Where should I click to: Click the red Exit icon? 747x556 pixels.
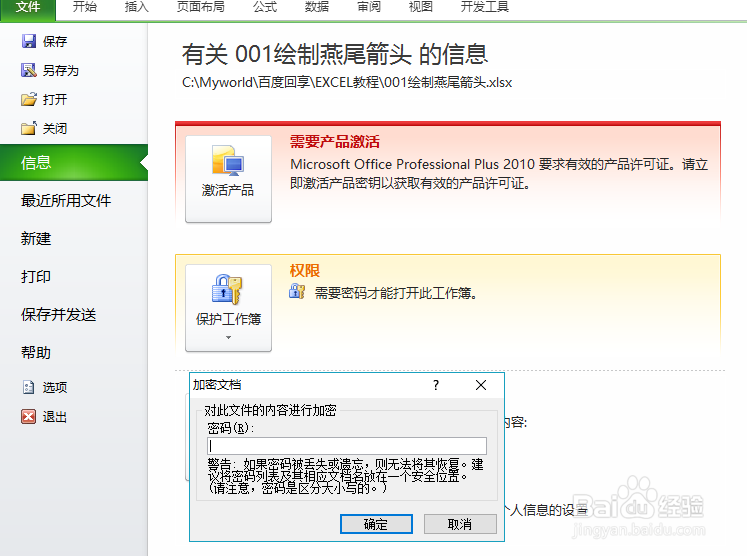coord(29,416)
